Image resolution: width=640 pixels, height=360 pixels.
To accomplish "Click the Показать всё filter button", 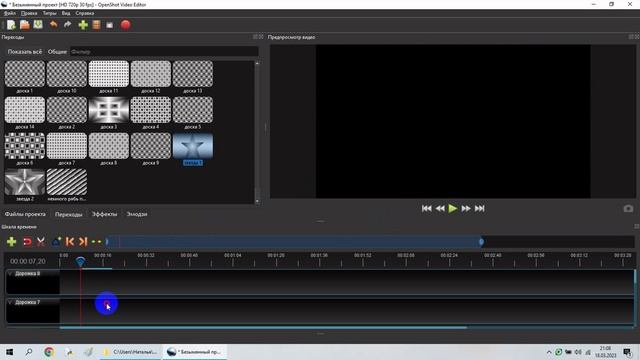I will 24,52.
